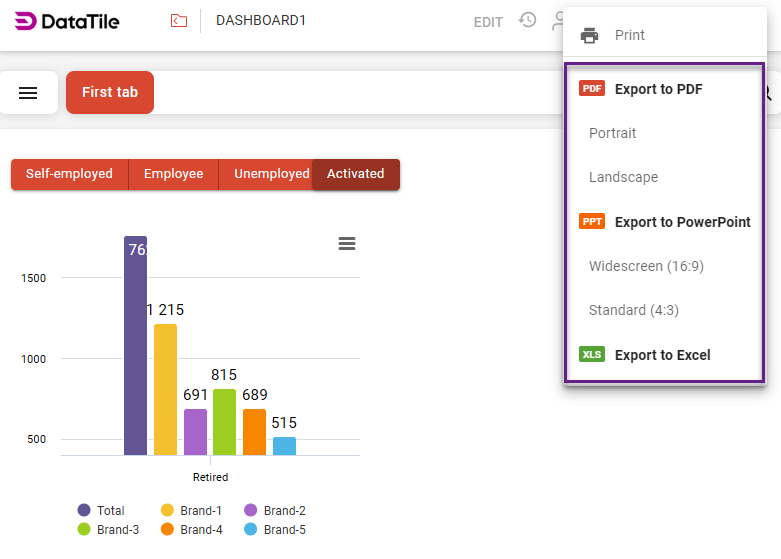Viewport: 781px width, 559px height.
Task: Choose Portrait PDF orientation
Action: [612, 133]
